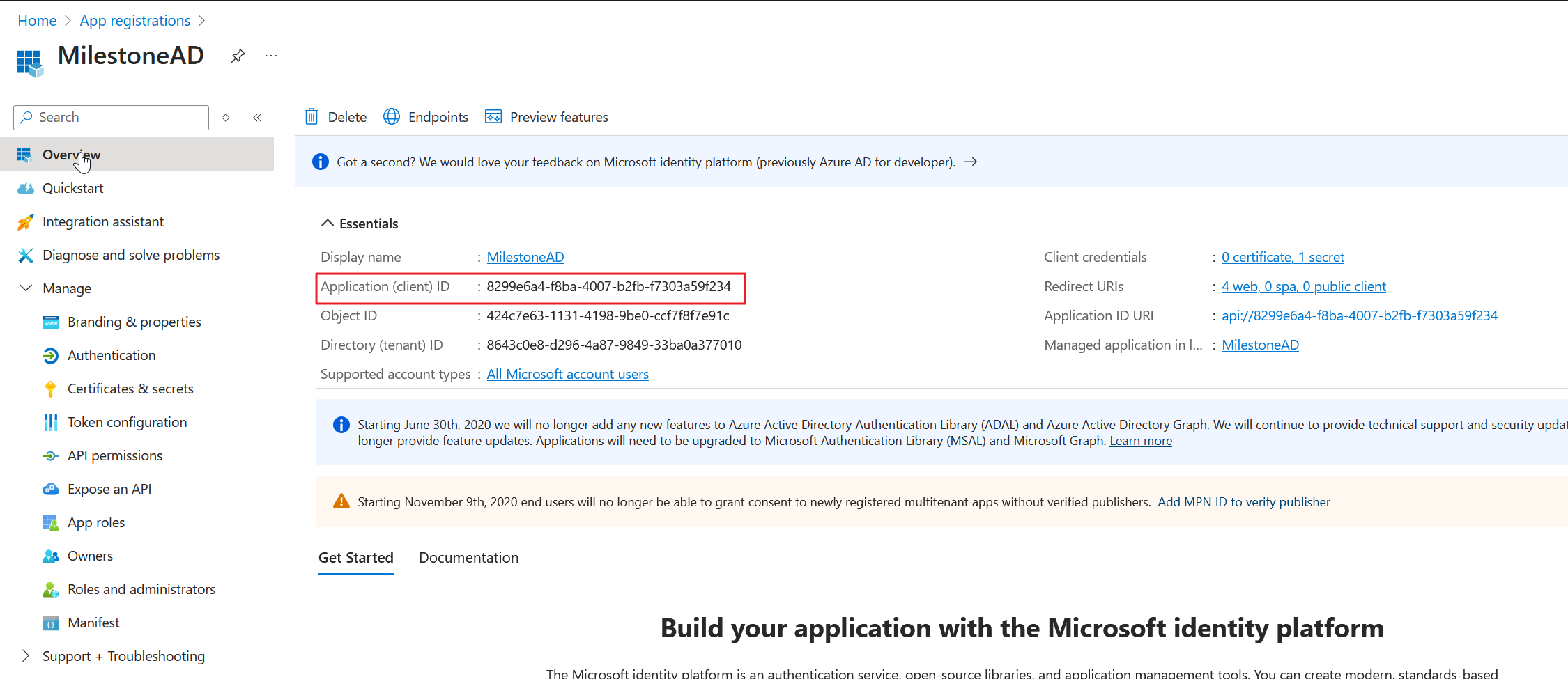Open Expose an API section

109,489
